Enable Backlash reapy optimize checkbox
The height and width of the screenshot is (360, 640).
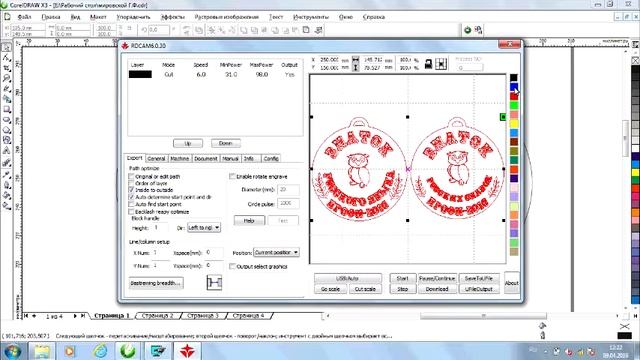click(x=131, y=211)
